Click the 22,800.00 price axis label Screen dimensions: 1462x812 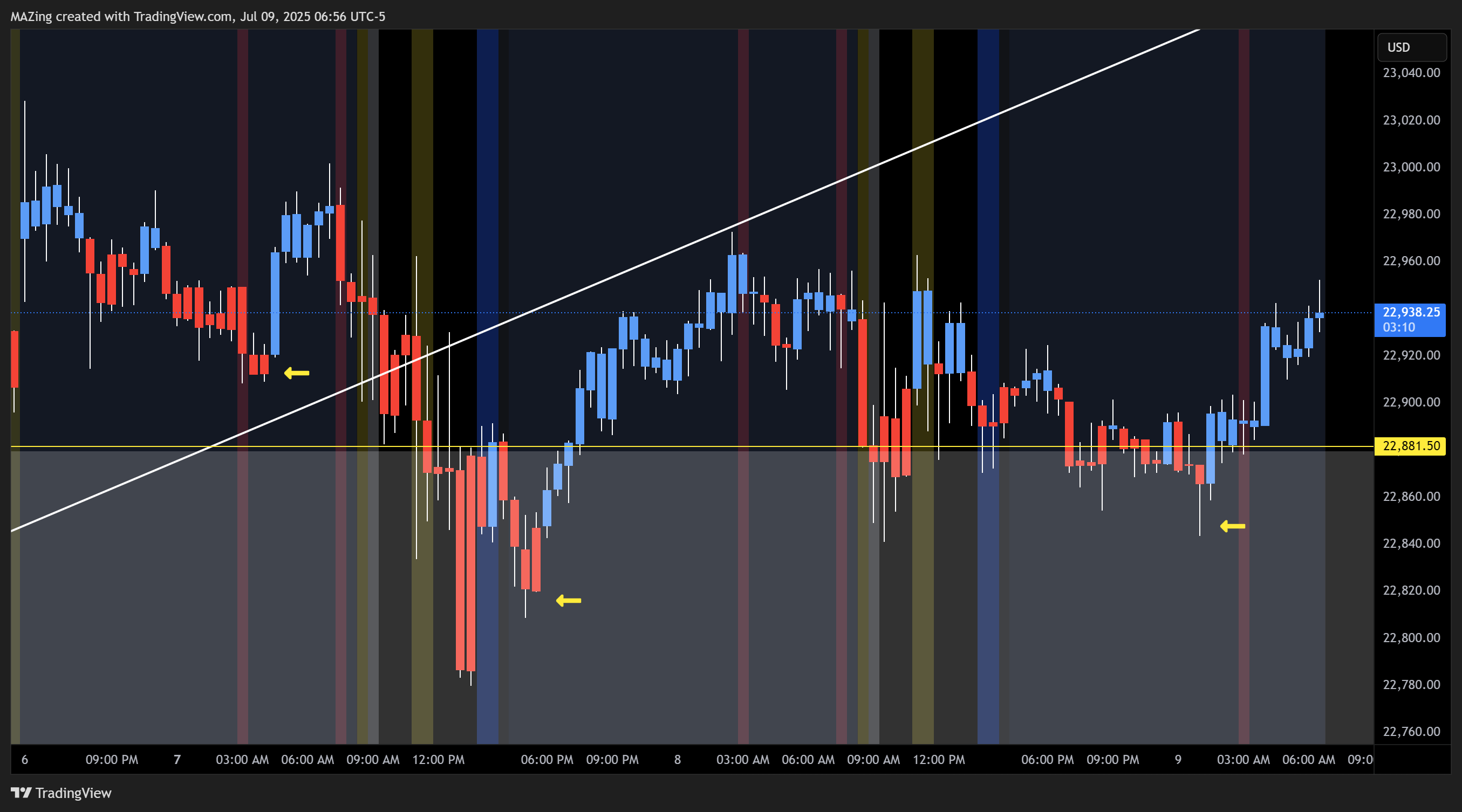click(1411, 638)
